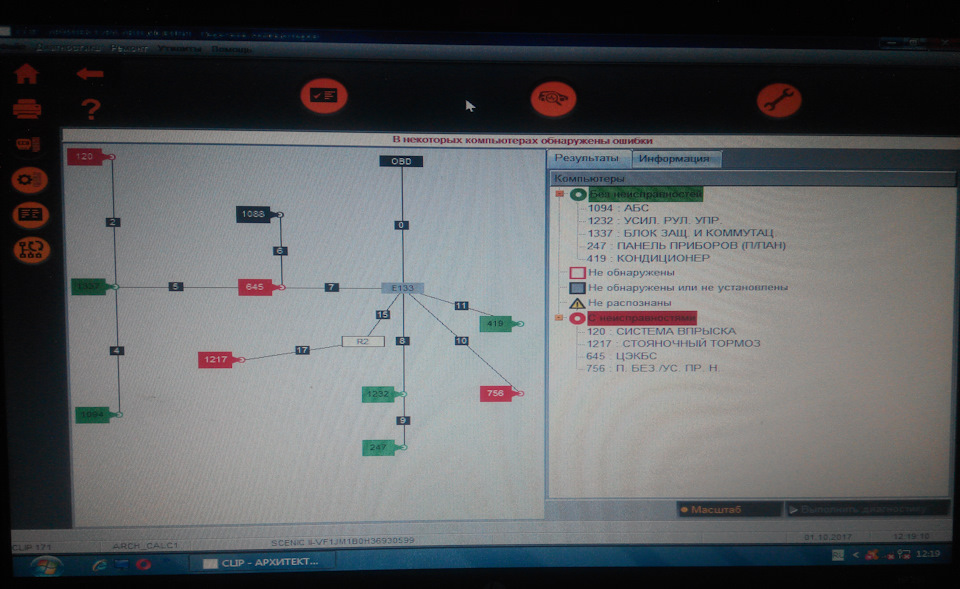Click the Start orb on taskbar
960x589 pixels.
(46, 565)
